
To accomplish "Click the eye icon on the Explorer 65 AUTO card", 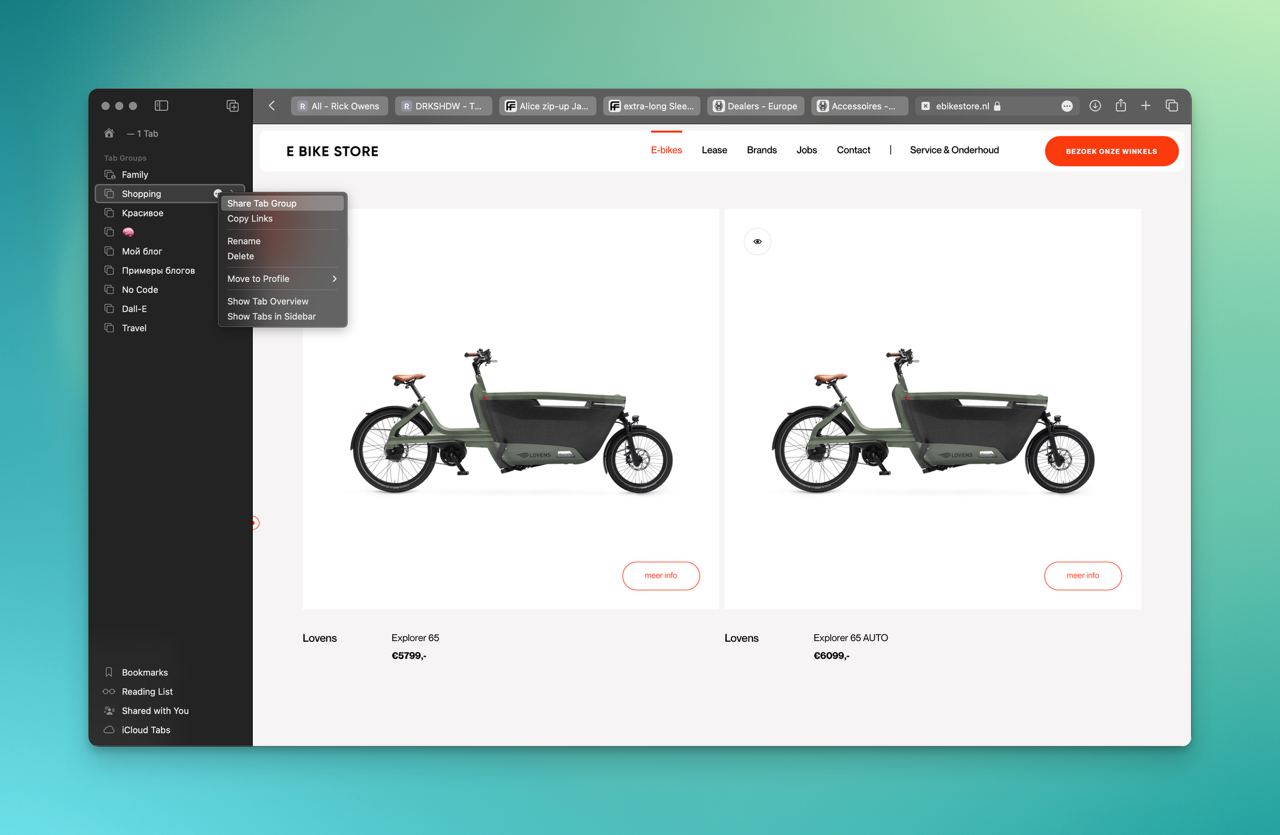I will point(757,242).
